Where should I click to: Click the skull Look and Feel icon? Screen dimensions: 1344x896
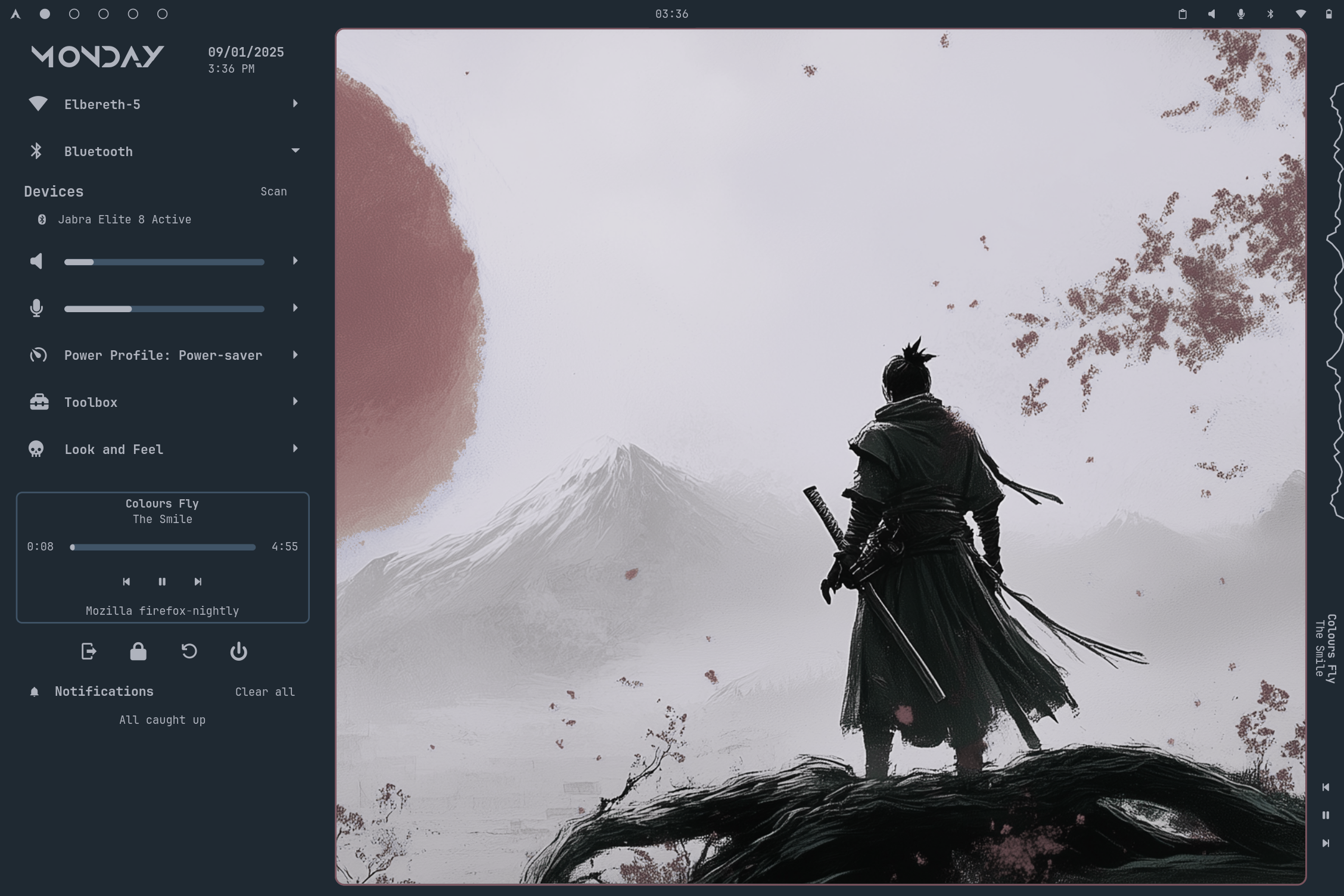coord(36,449)
